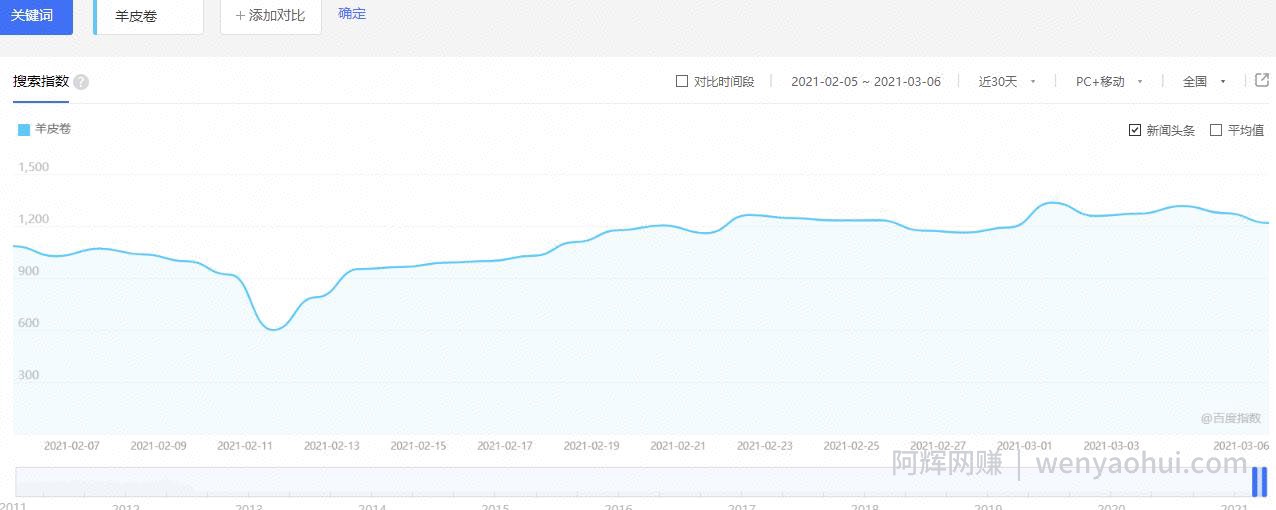Click the 确定 link
The width and height of the screenshot is (1276, 510).
352,14
